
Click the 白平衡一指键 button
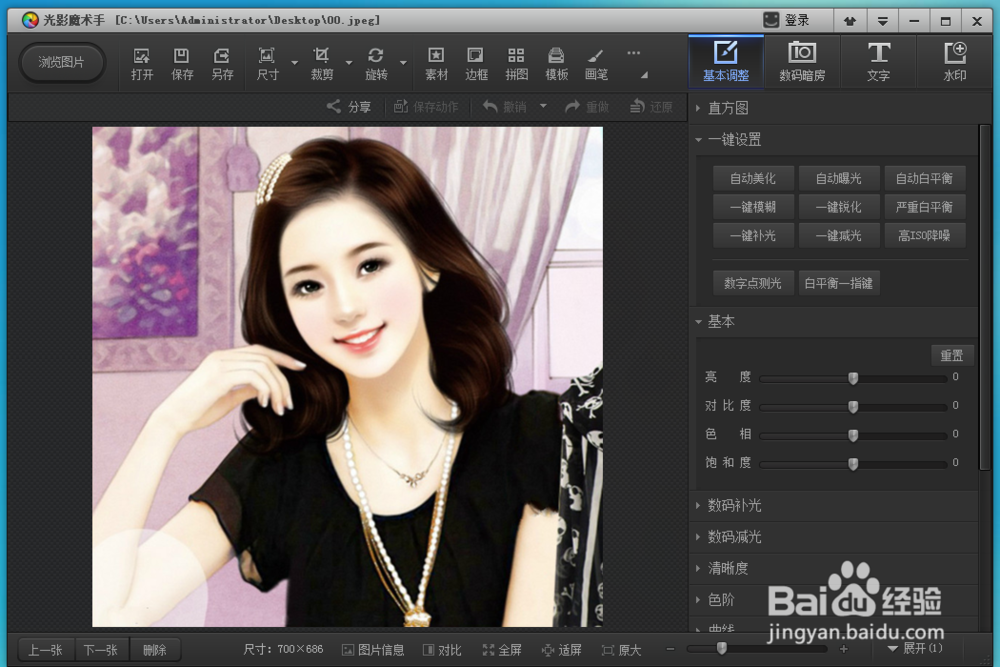click(x=839, y=283)
